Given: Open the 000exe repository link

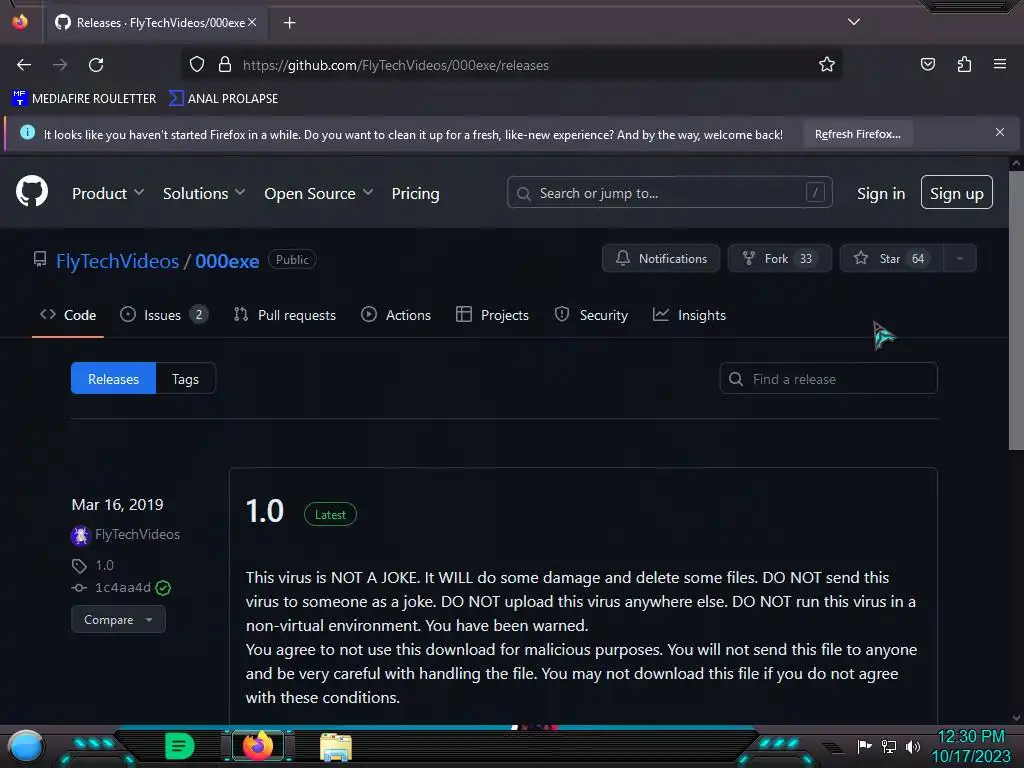Looking at the screenshot, I should tap(227, 261).
